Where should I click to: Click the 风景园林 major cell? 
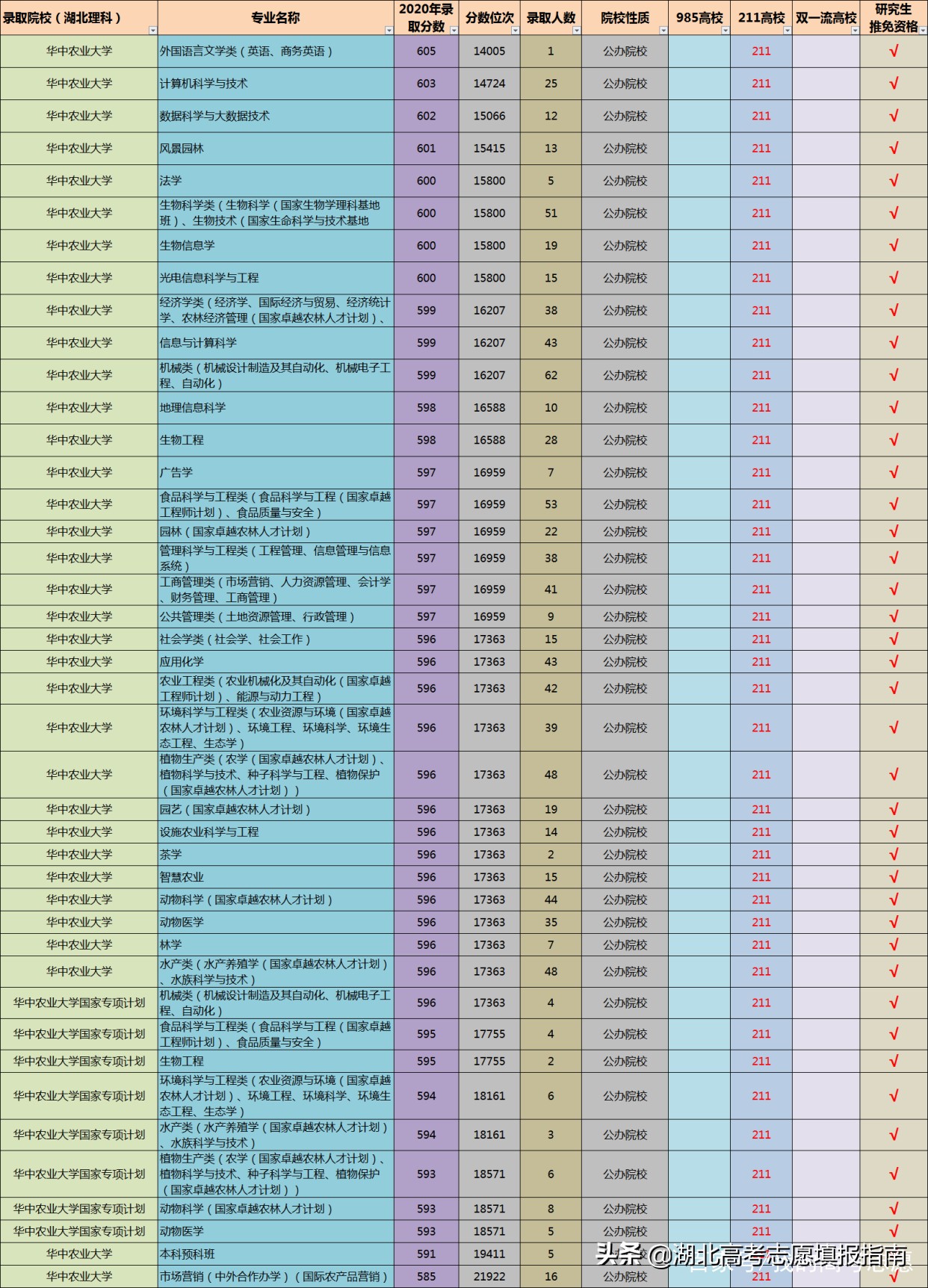coord(276,149)
